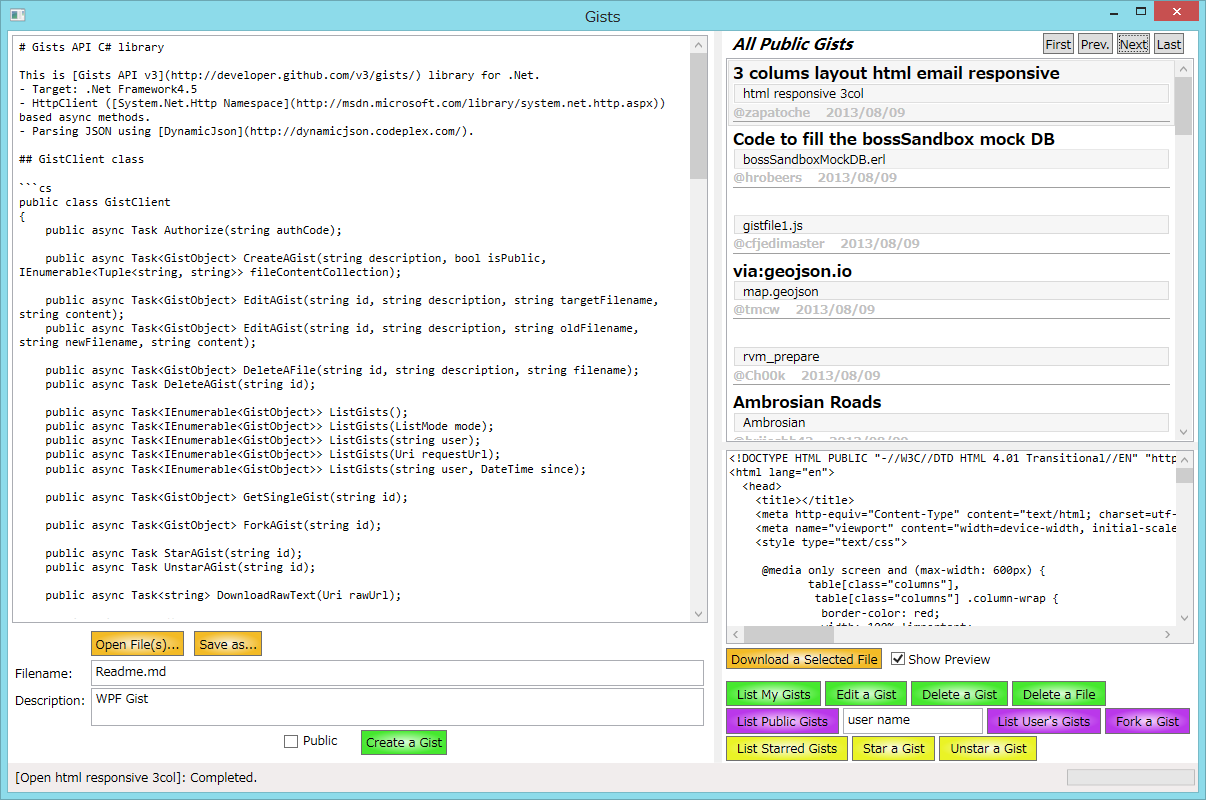Click editor scrollbar down arrow

698,613
